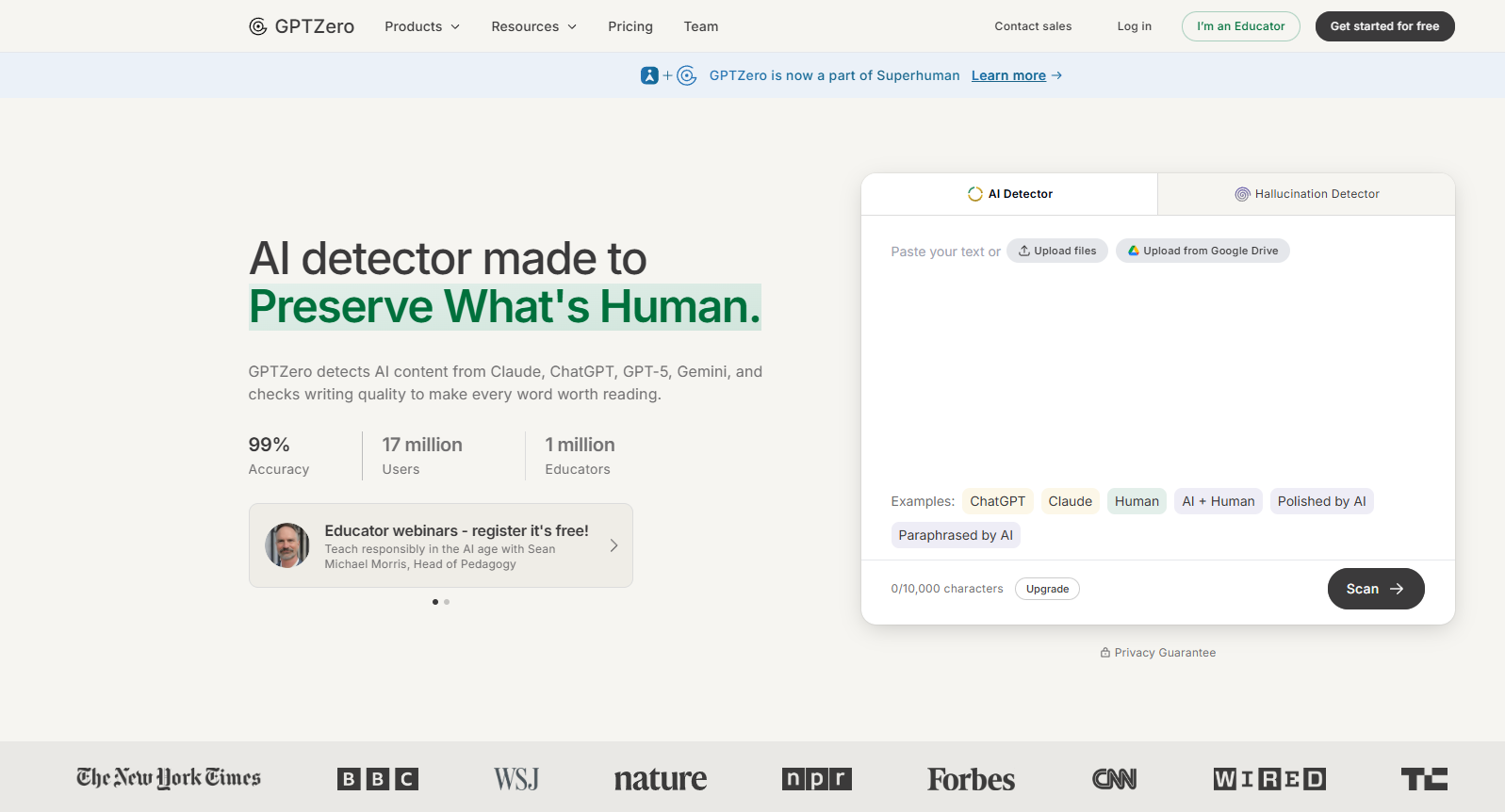
Task: Open the Privacy Guarantee link
Action: tap(1158, 652)
